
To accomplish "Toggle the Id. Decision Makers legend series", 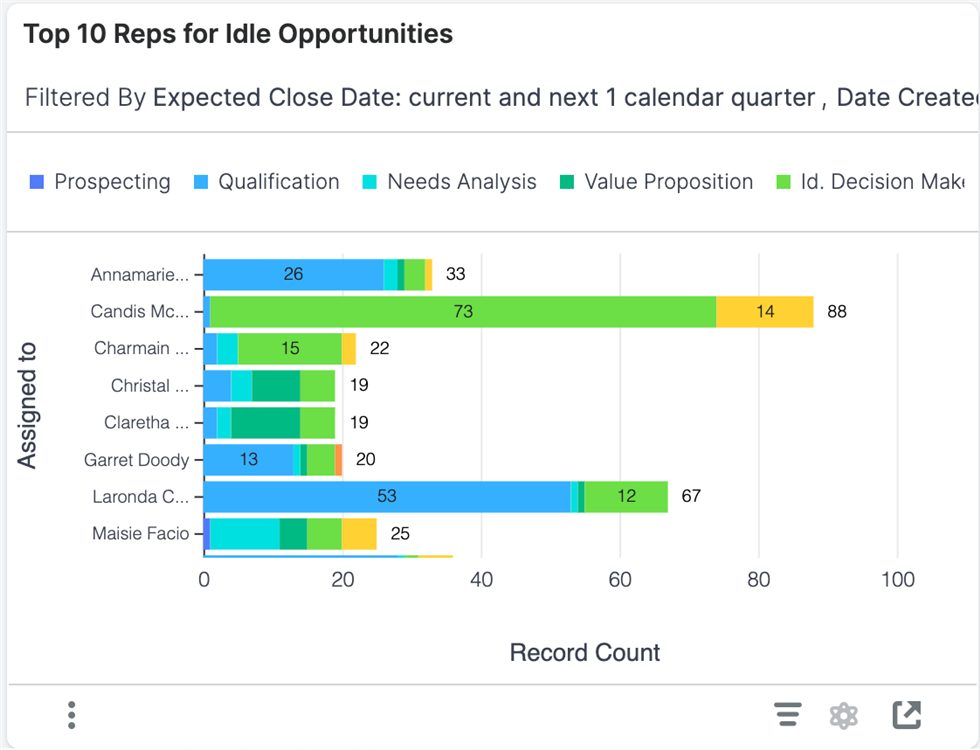I will coord(882,182).
